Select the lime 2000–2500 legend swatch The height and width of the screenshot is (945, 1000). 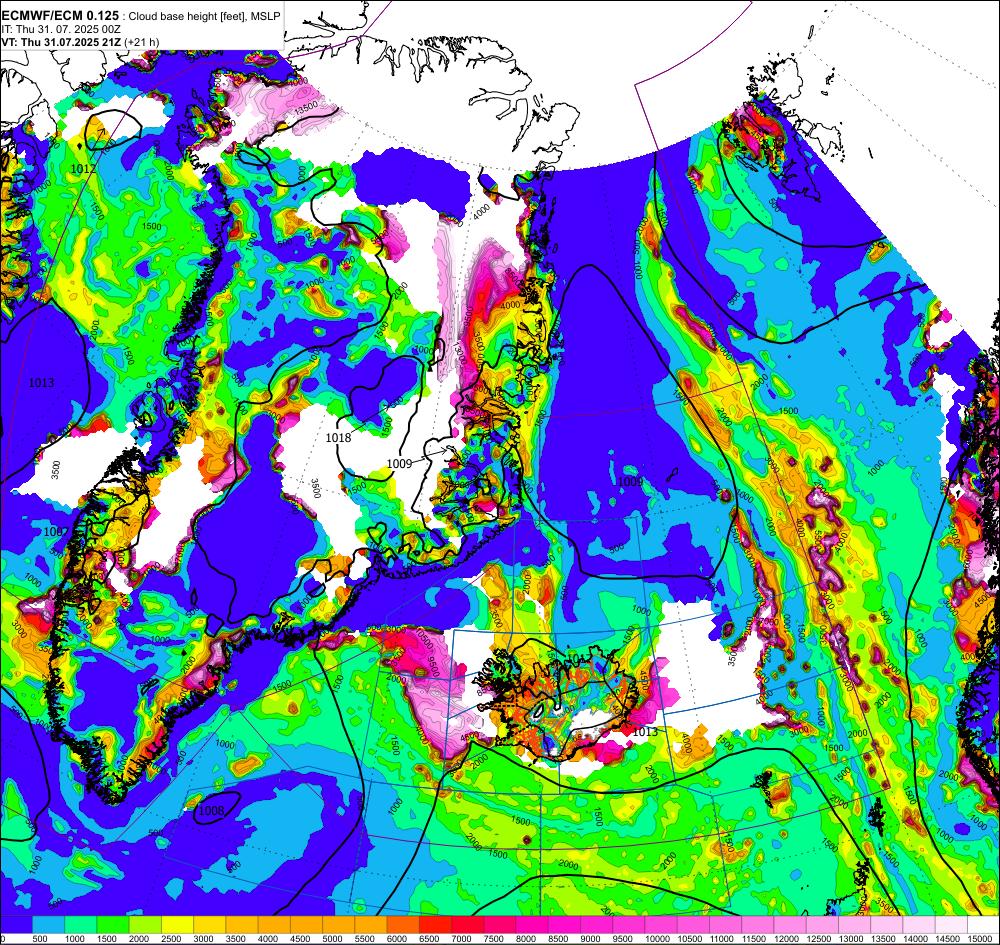pyautogui.click(x=145, y=924)
